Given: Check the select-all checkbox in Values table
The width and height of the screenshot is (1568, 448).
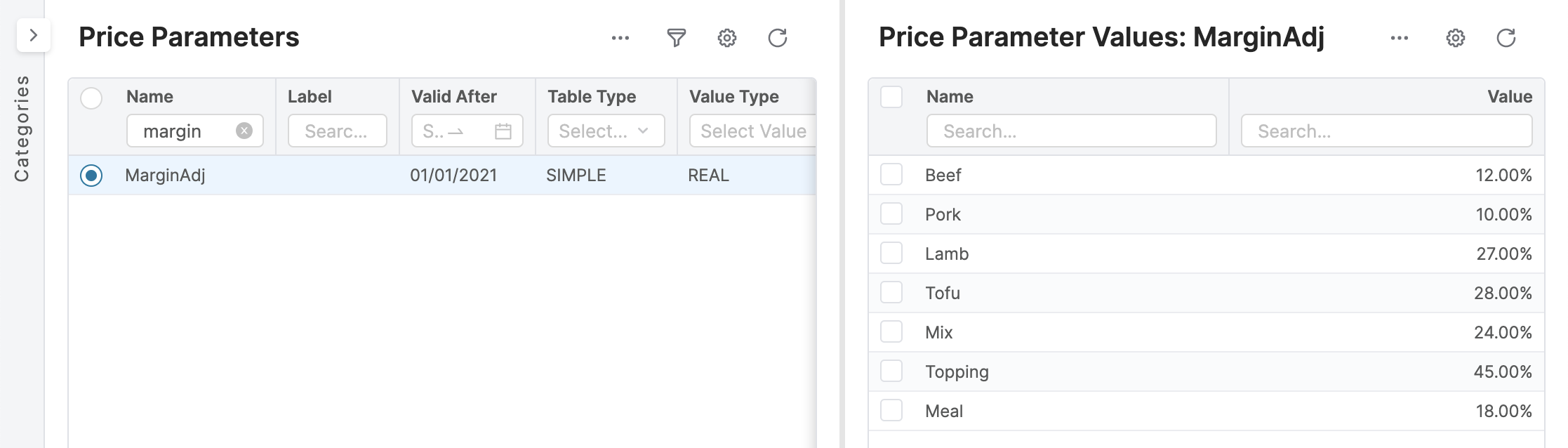Looking at the screenshot, I should click(891, 97).
